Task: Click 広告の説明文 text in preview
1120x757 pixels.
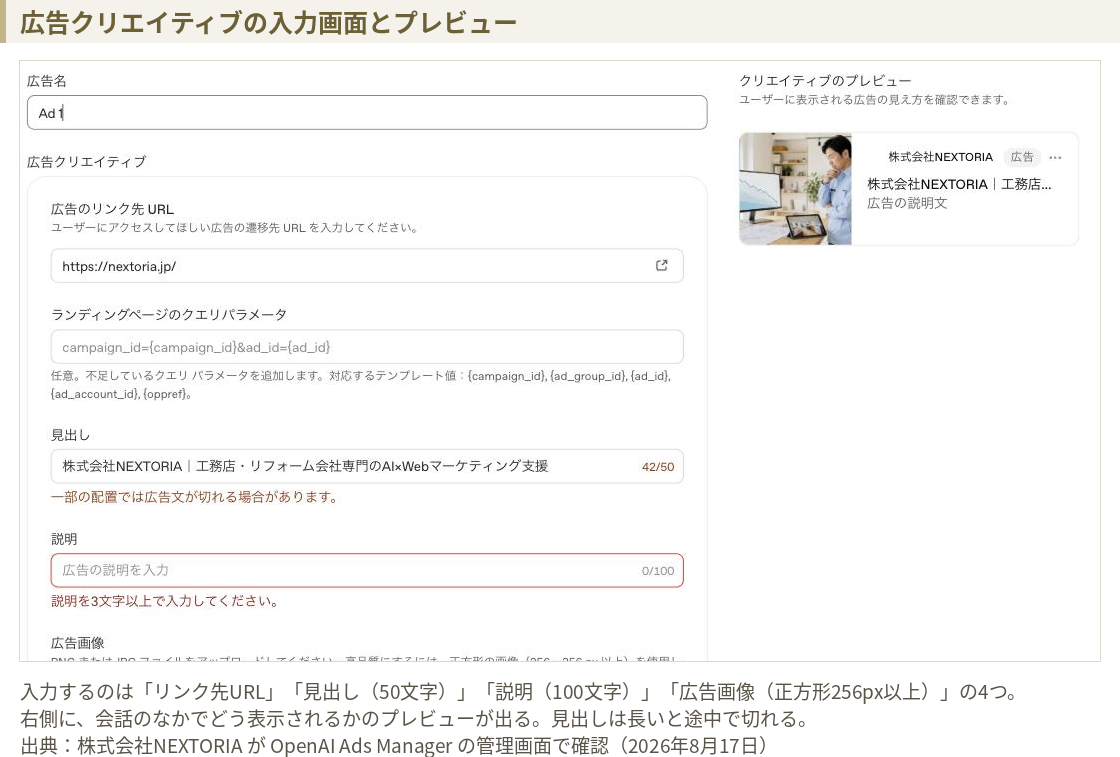Action: tap(907, 204)
